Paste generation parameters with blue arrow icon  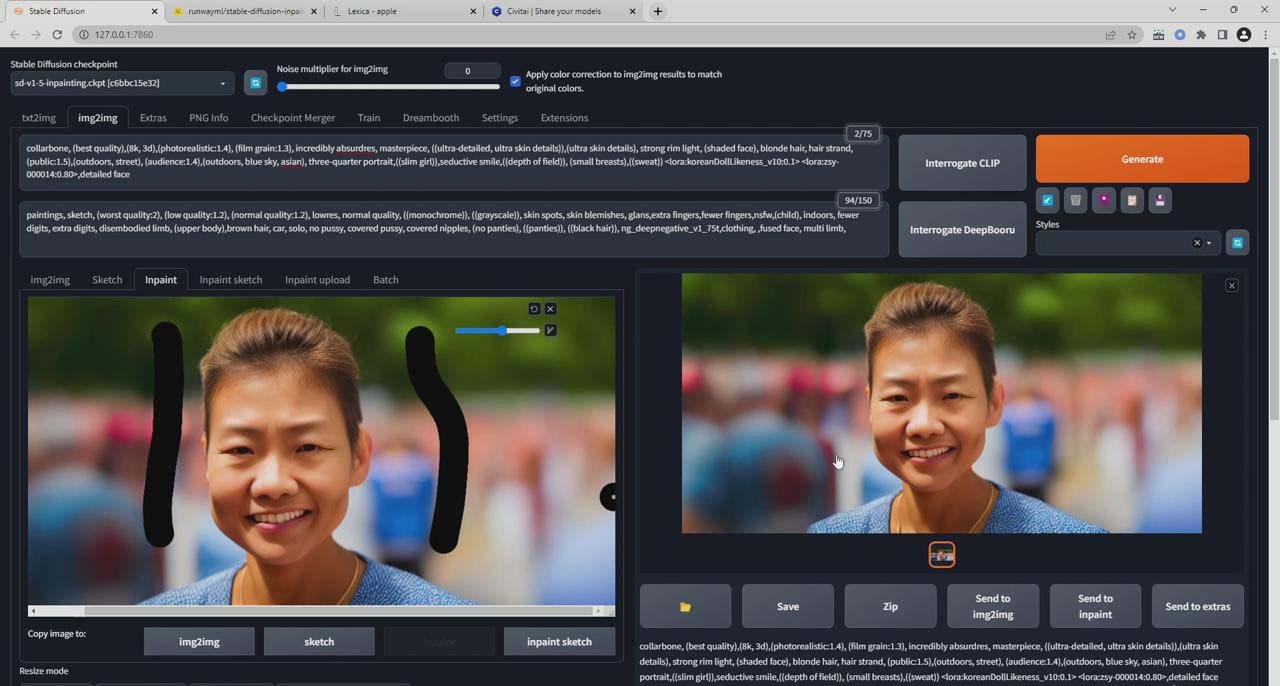click(x=1047, y=200)
